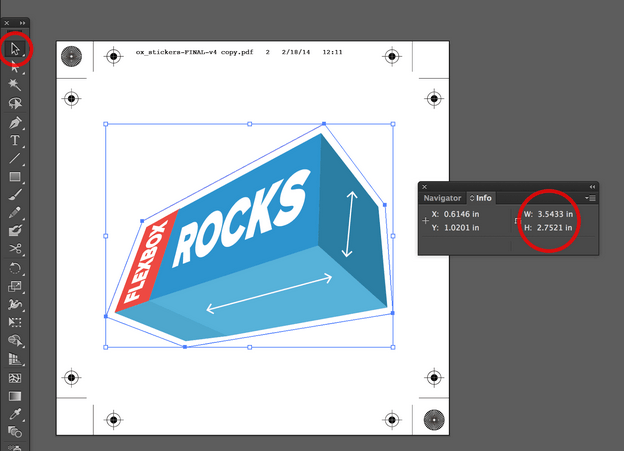
Task: Select the Type tool
Action: [x=15, y=140]
